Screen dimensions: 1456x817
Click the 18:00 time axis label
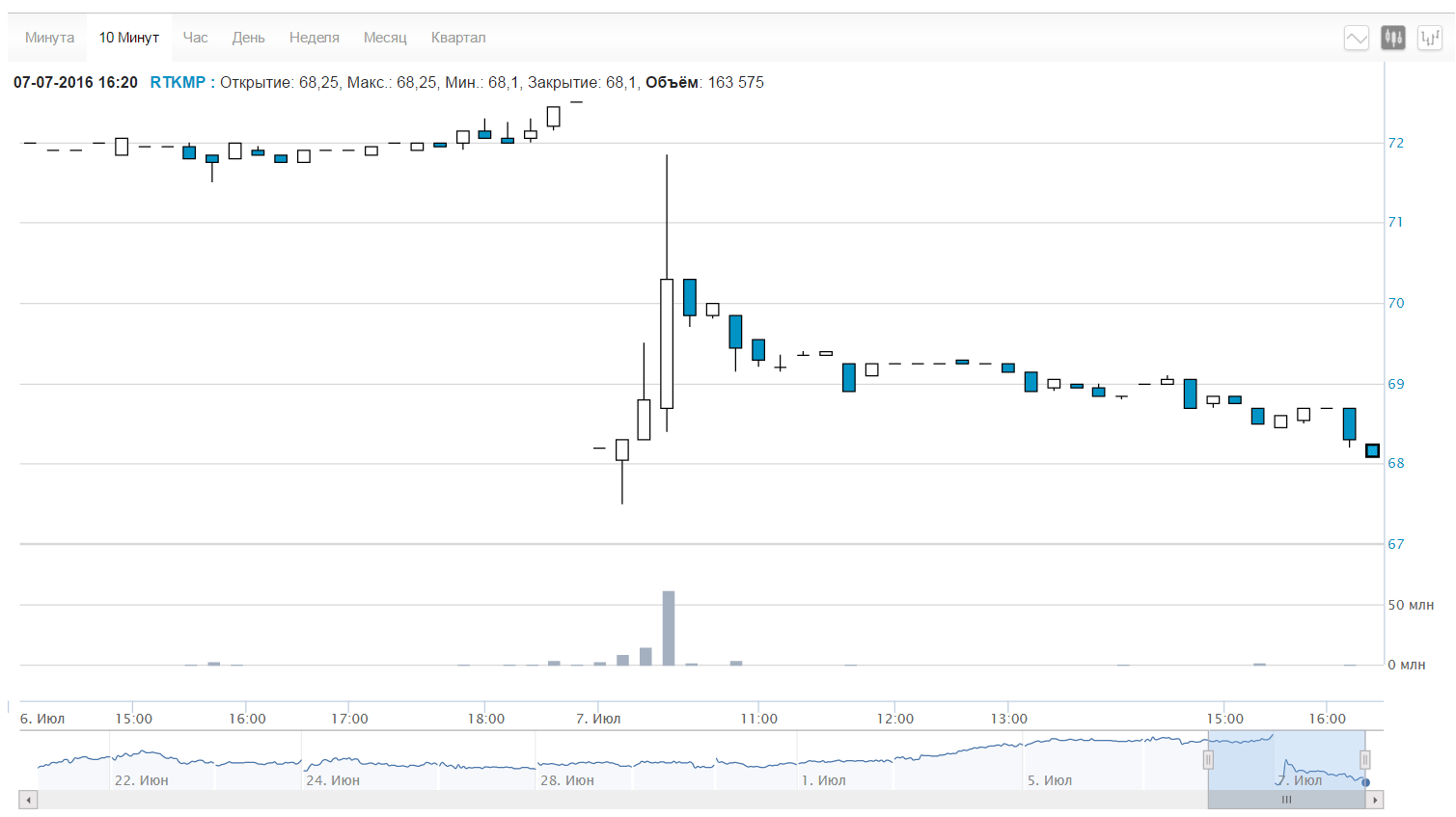coord(486,719)
